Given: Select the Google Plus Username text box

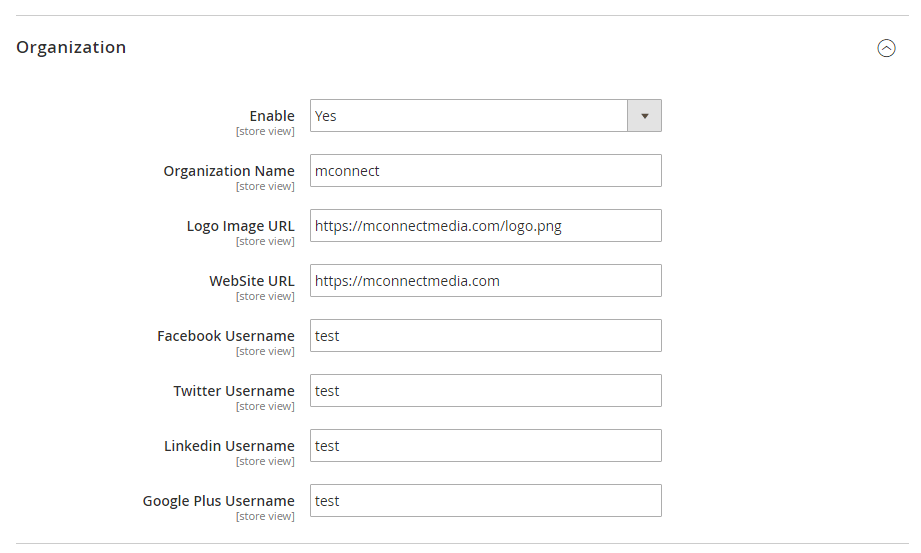Looking at the screenshot, I should tap(485, 501).
